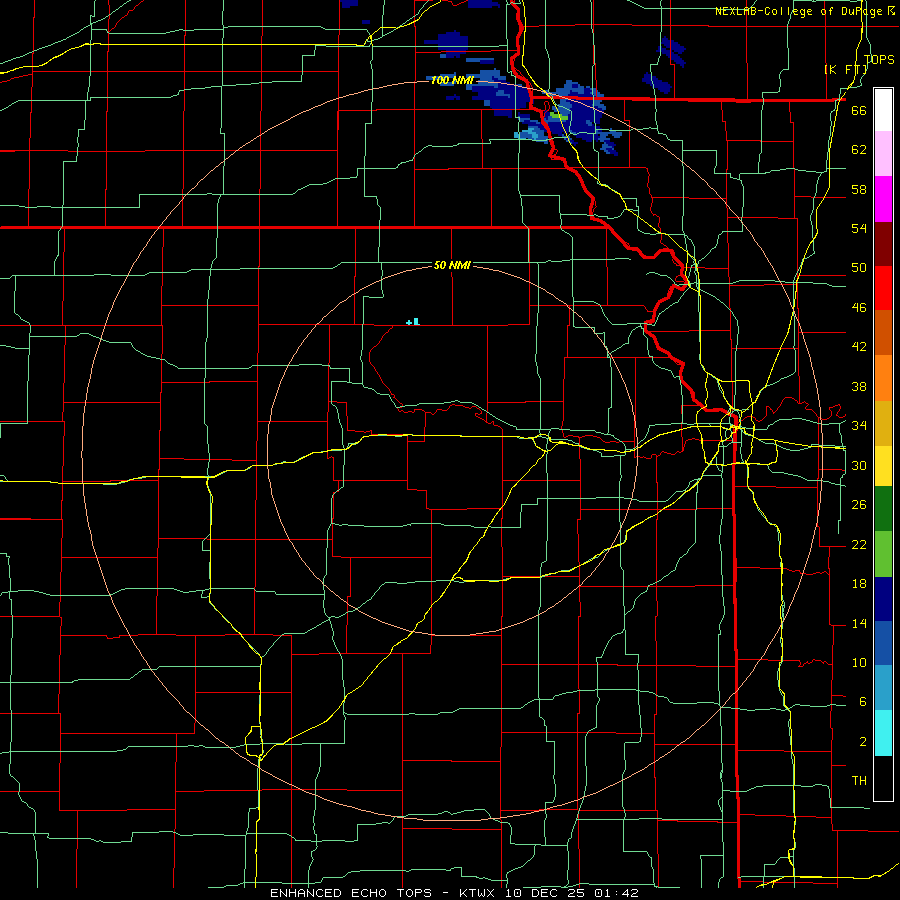
Task: Click the cyan 2 kft legend swatch
Action: click(x=883, y=733)
